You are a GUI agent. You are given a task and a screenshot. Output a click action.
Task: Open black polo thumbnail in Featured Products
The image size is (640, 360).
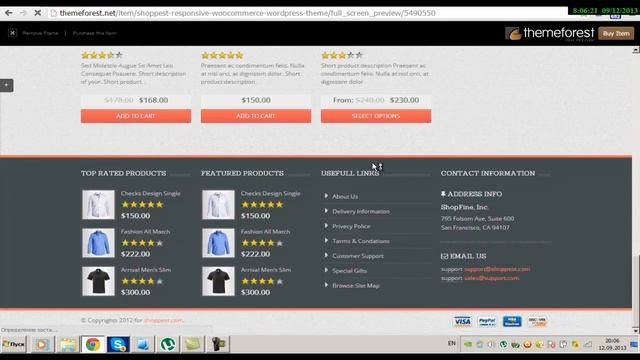click(x=218, y=281)
